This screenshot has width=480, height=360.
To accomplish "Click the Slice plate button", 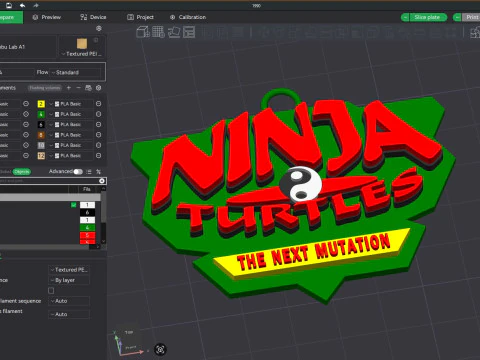I will (x=428, y=17).
